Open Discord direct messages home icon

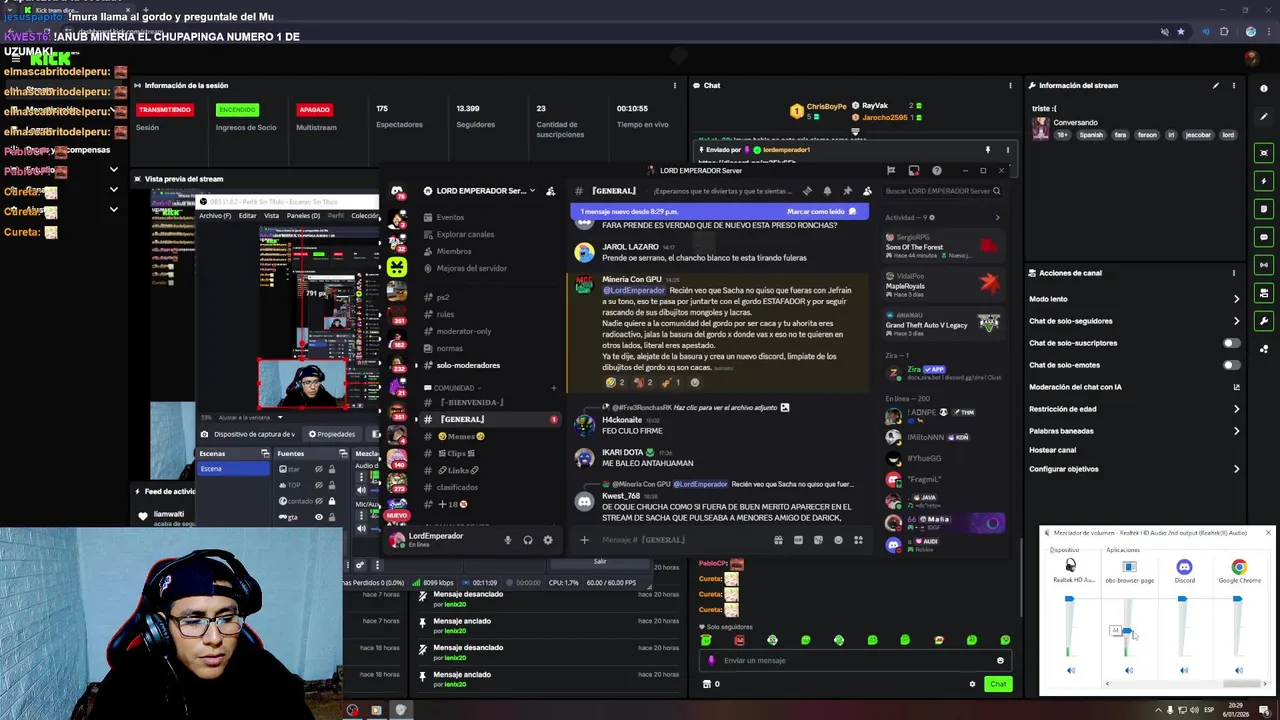pyautogui.click(x=397, y=191)
